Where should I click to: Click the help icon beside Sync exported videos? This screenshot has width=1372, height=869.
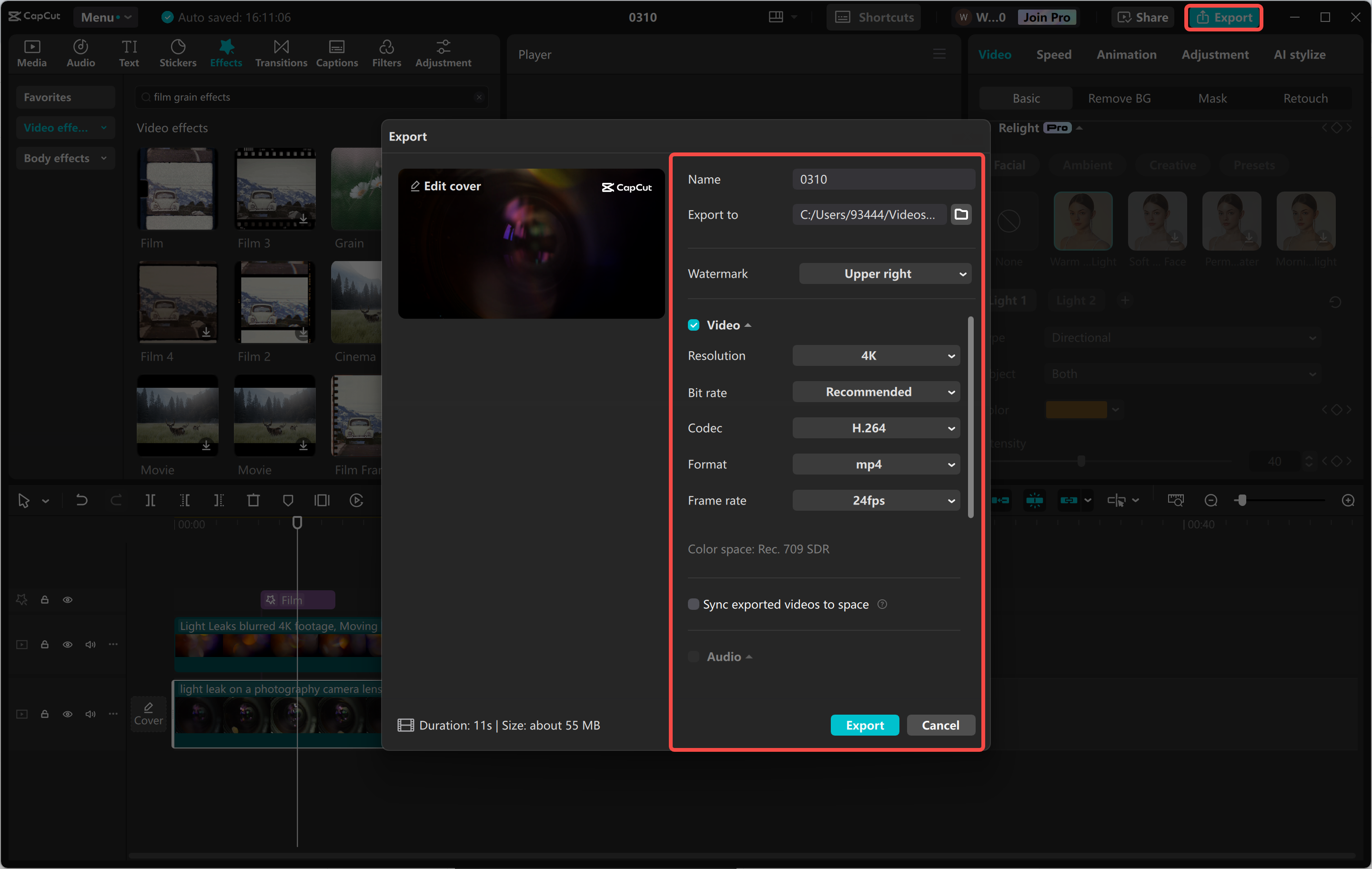pyautogui.click(x=882, y=604)
